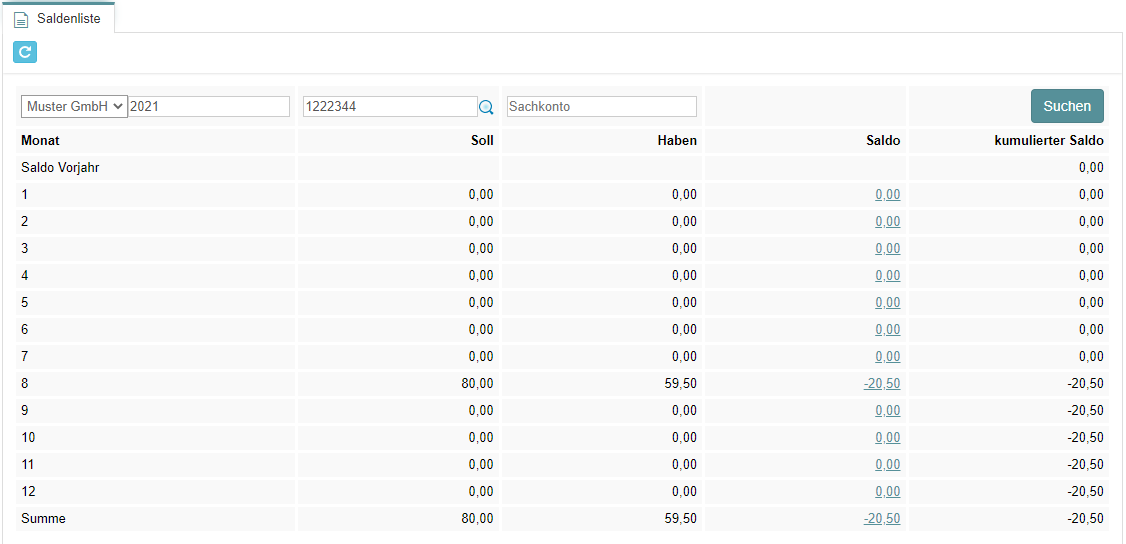Screen dimensions: 1126x544
Task: Select the Haben 0,00 value in month 5
Action: (684, 303)
